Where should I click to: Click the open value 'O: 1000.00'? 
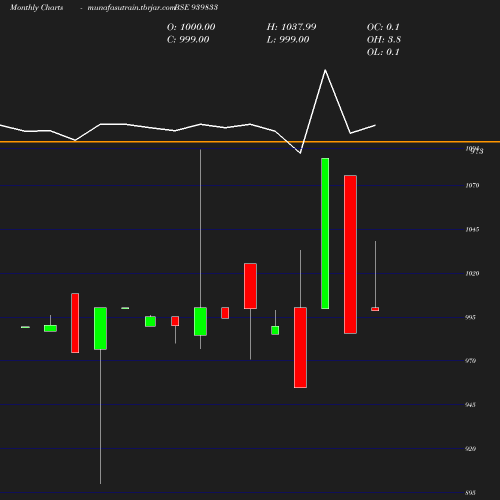191,27
